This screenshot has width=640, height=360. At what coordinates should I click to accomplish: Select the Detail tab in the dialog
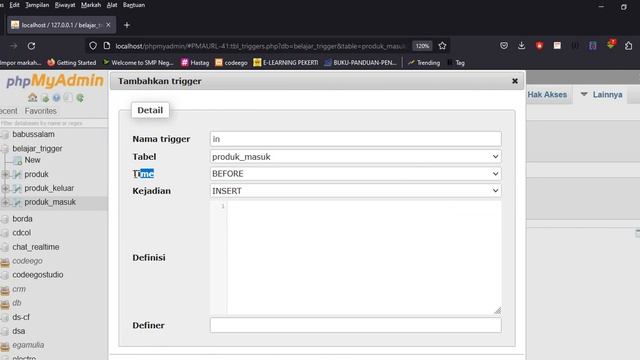tap(150, 110)
